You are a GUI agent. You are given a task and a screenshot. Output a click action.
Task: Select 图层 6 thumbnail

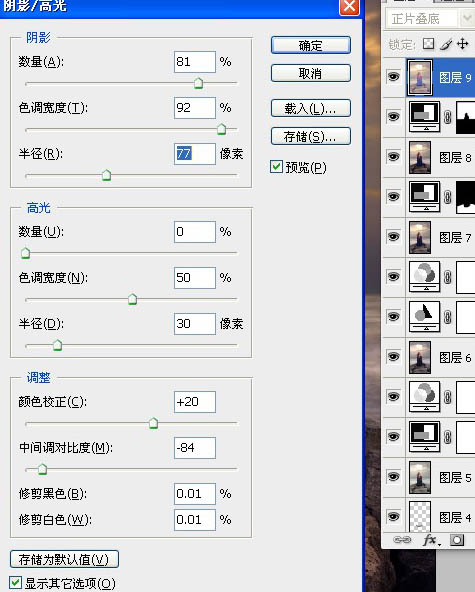pos(420,357)
